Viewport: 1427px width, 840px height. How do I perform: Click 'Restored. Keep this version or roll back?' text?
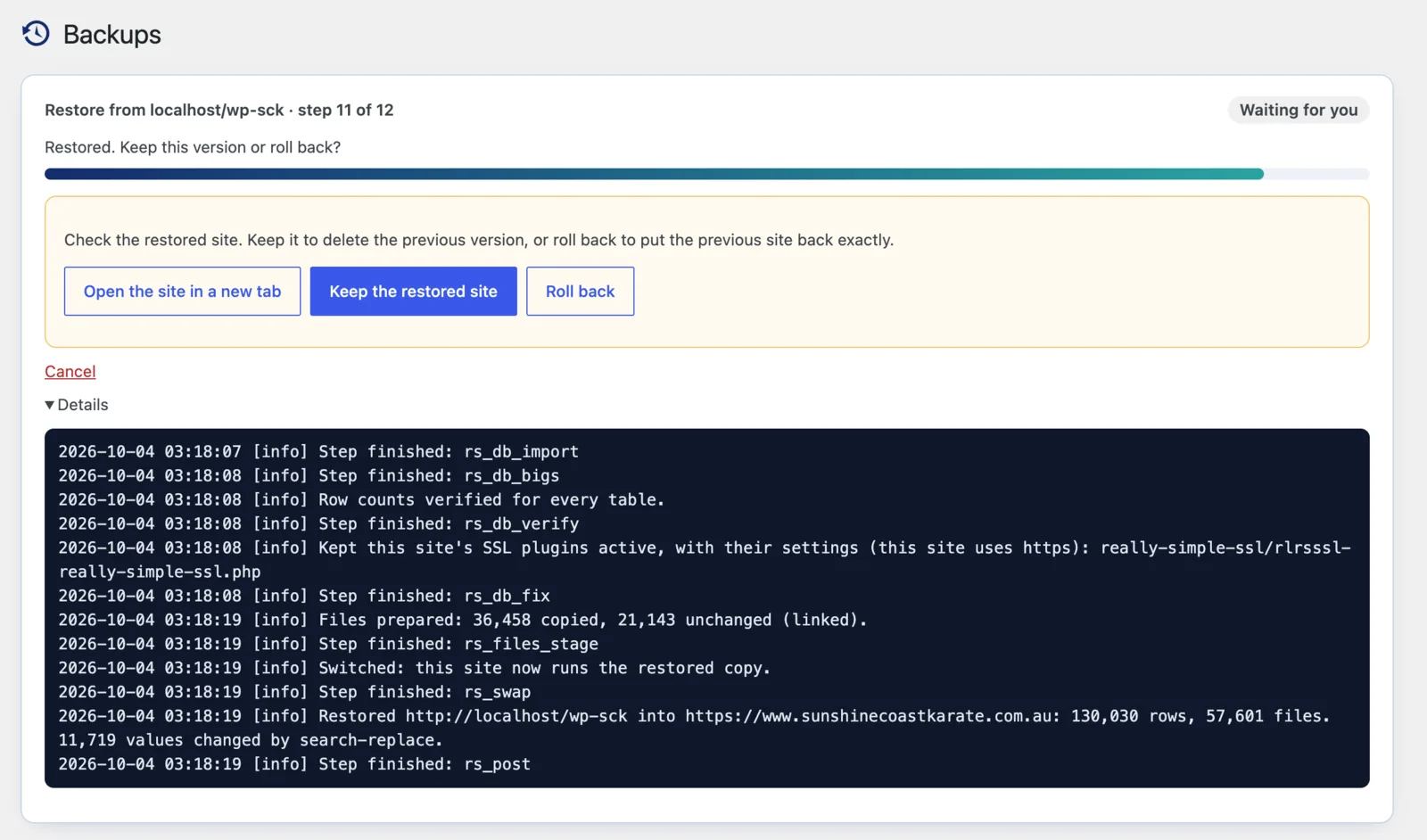click(193, 147)
